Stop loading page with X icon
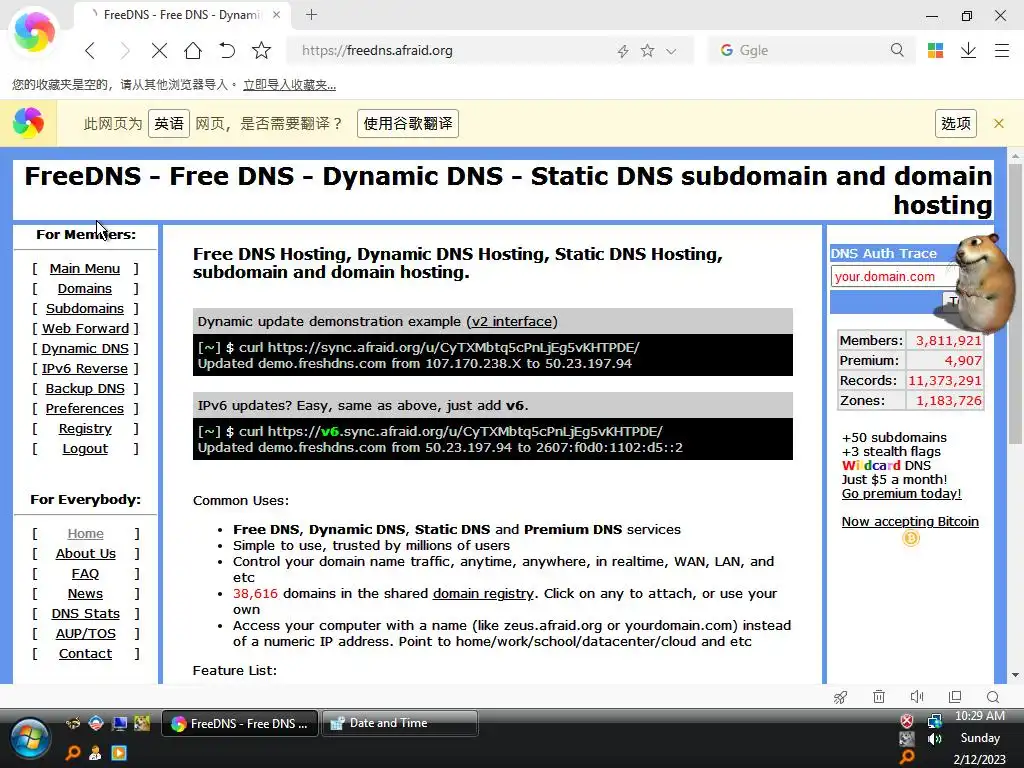This screenshot has height=768, width=1024. click(x=159, y=50)
